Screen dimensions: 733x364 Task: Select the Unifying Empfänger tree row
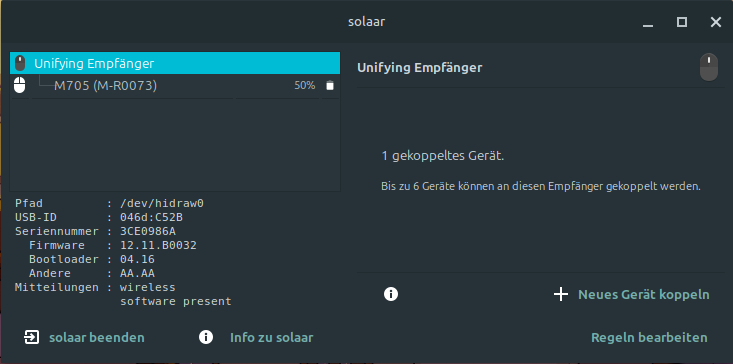(175, 63)
